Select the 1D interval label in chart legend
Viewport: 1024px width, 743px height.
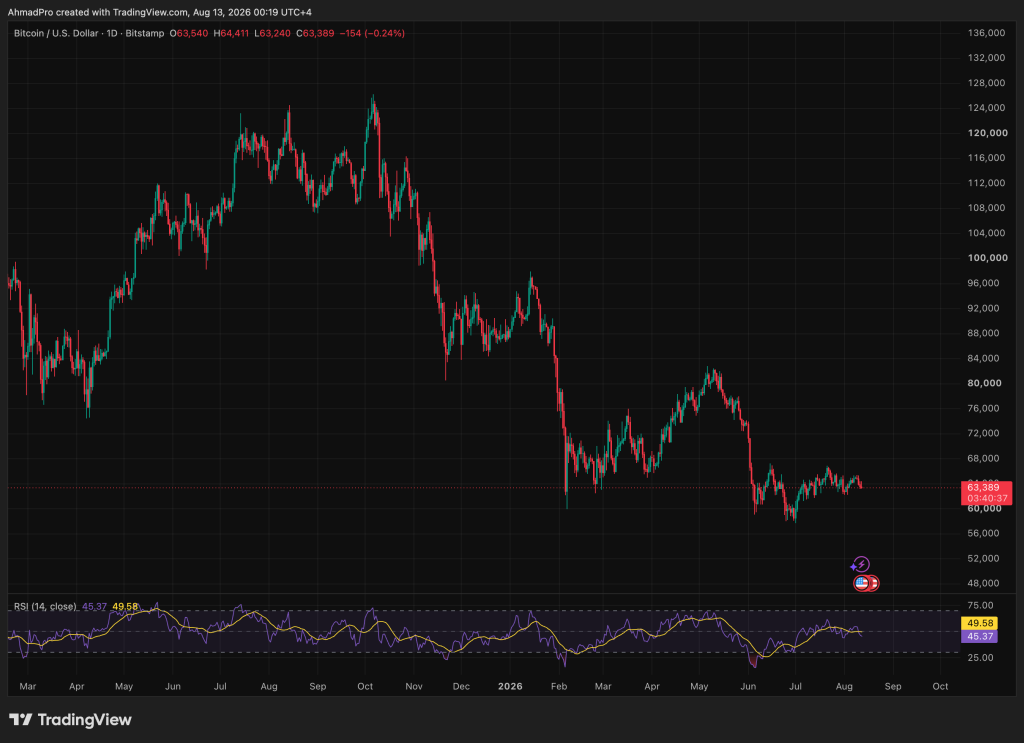click(112, 33)
